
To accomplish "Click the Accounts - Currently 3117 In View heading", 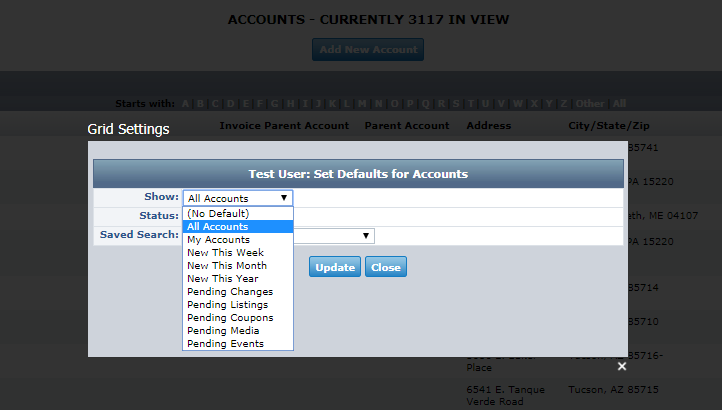I will pyautogui.click(x=368, y=20).
